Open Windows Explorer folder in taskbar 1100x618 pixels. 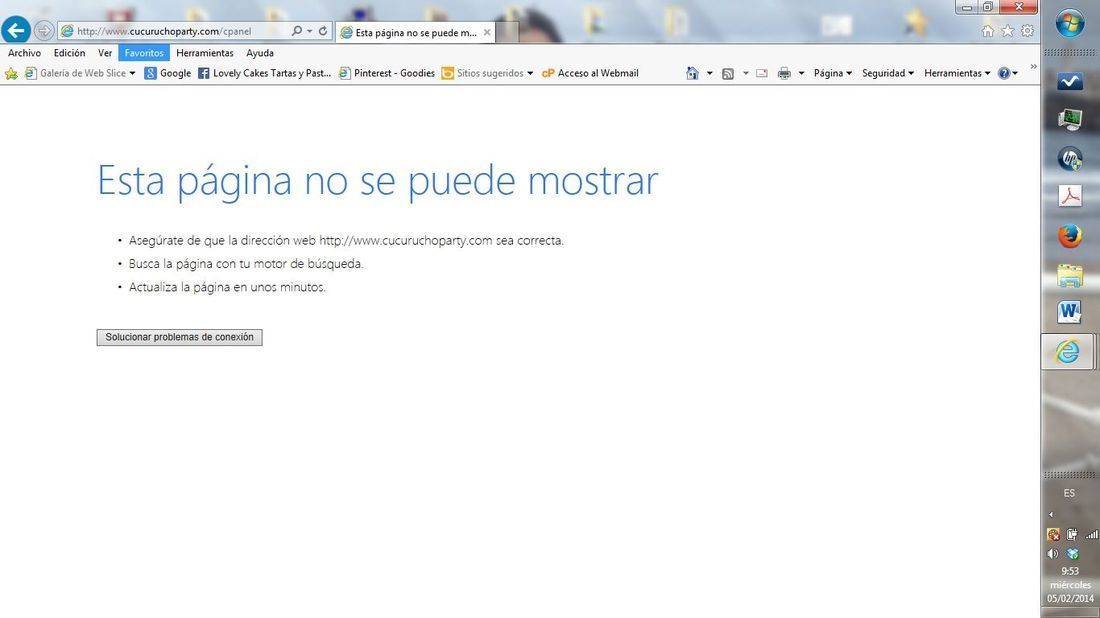[1070, 275]
